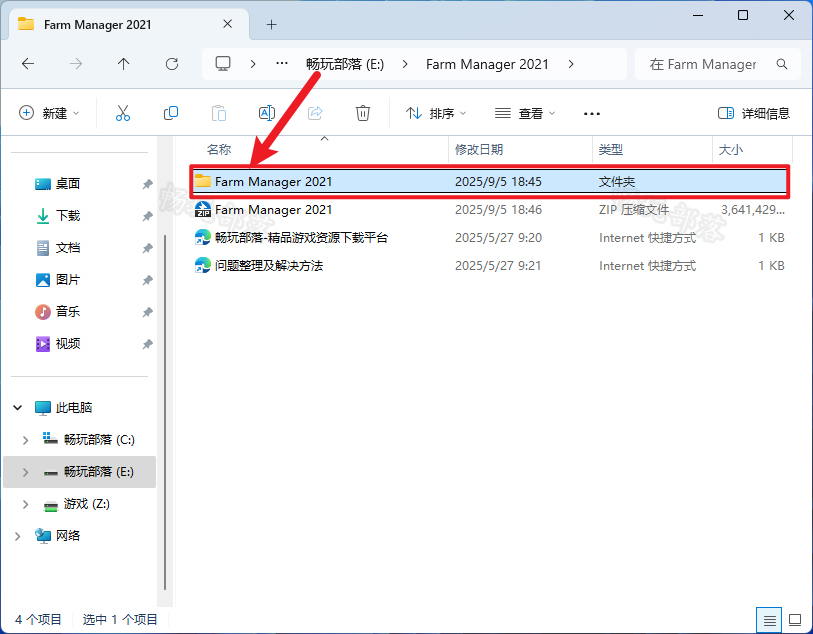Viewport: 813px width, 634px height.
Task: Click the Rename icon in toolbar
Action: [x=267, y=113]
